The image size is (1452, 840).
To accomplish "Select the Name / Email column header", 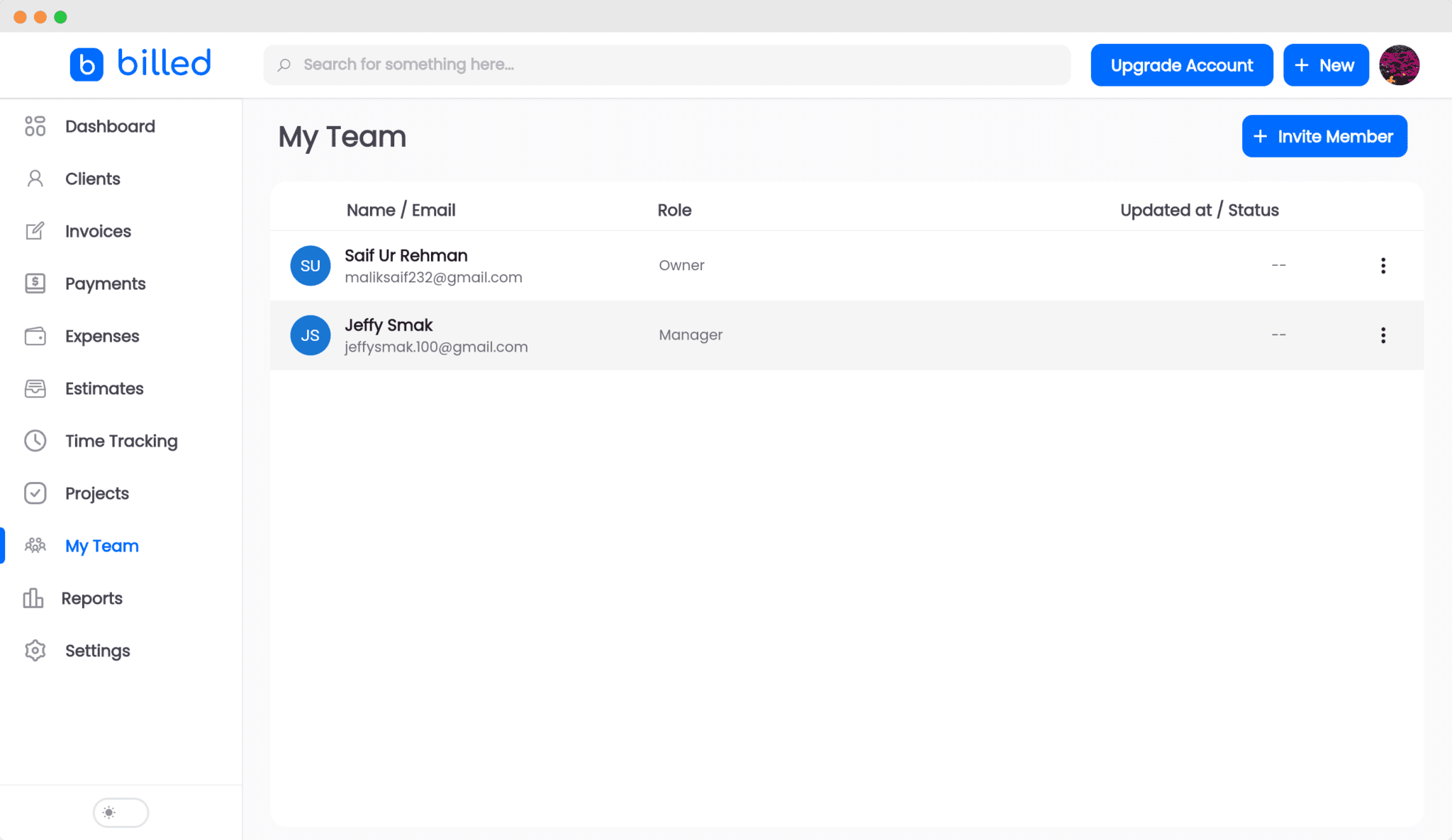I will [x=401, y=210].
